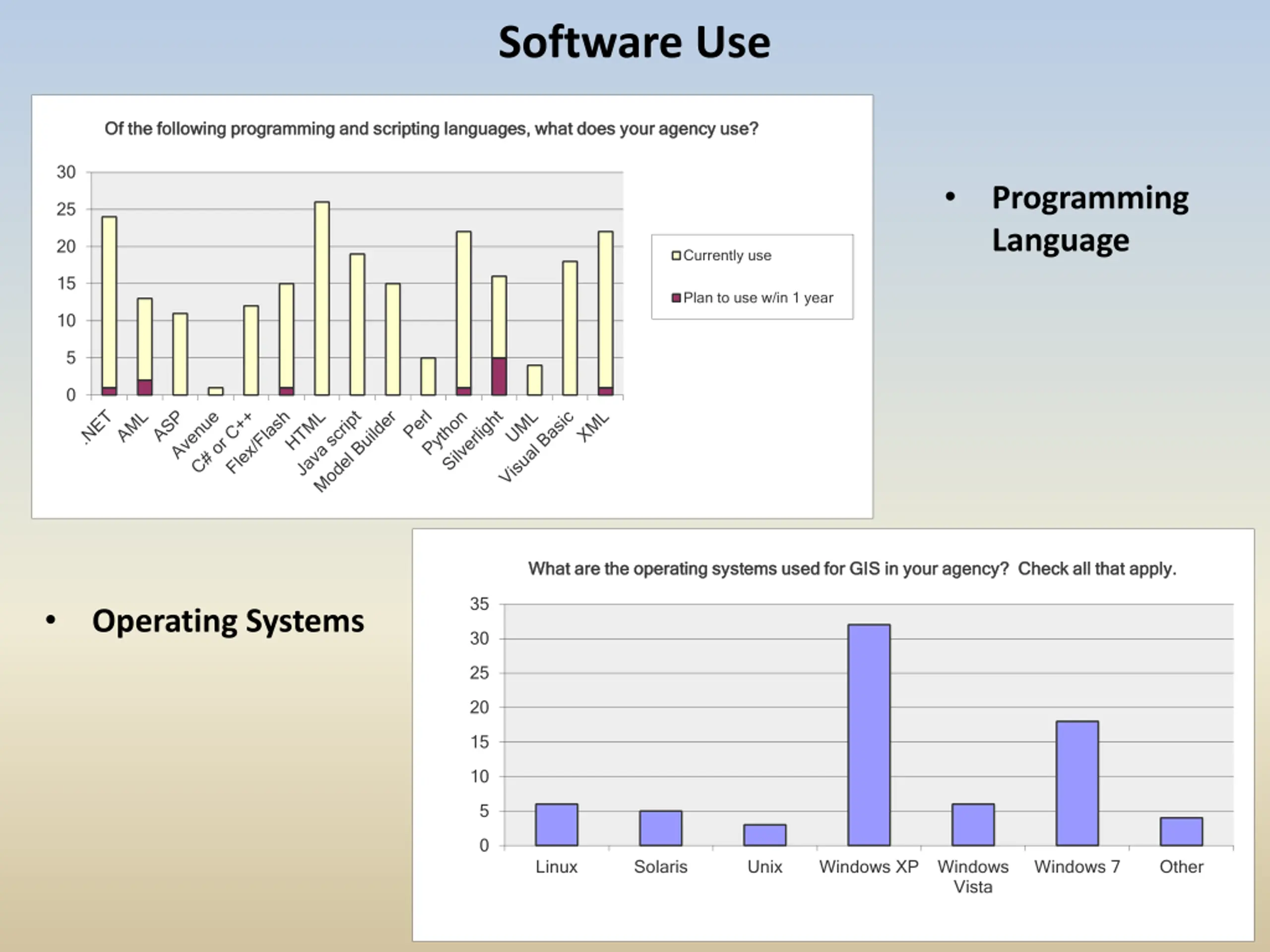Viewport: 1270px width, 952px height.
Task: Click the 35 value on OS chart axis
Action: [x=479, y=604]
